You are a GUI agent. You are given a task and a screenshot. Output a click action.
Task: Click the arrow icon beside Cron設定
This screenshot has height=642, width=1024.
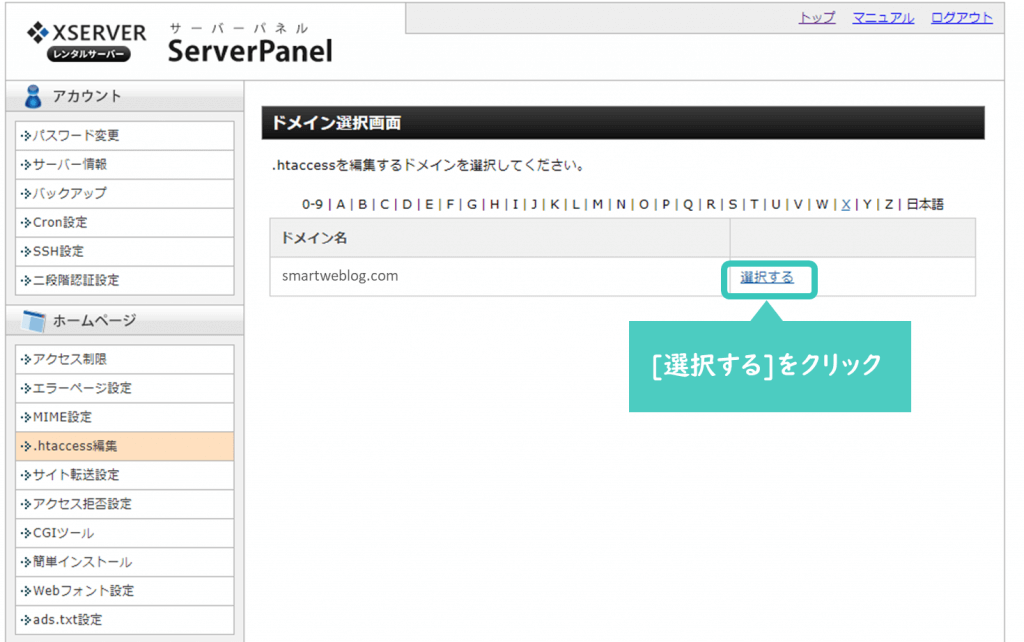coord(26,222)
